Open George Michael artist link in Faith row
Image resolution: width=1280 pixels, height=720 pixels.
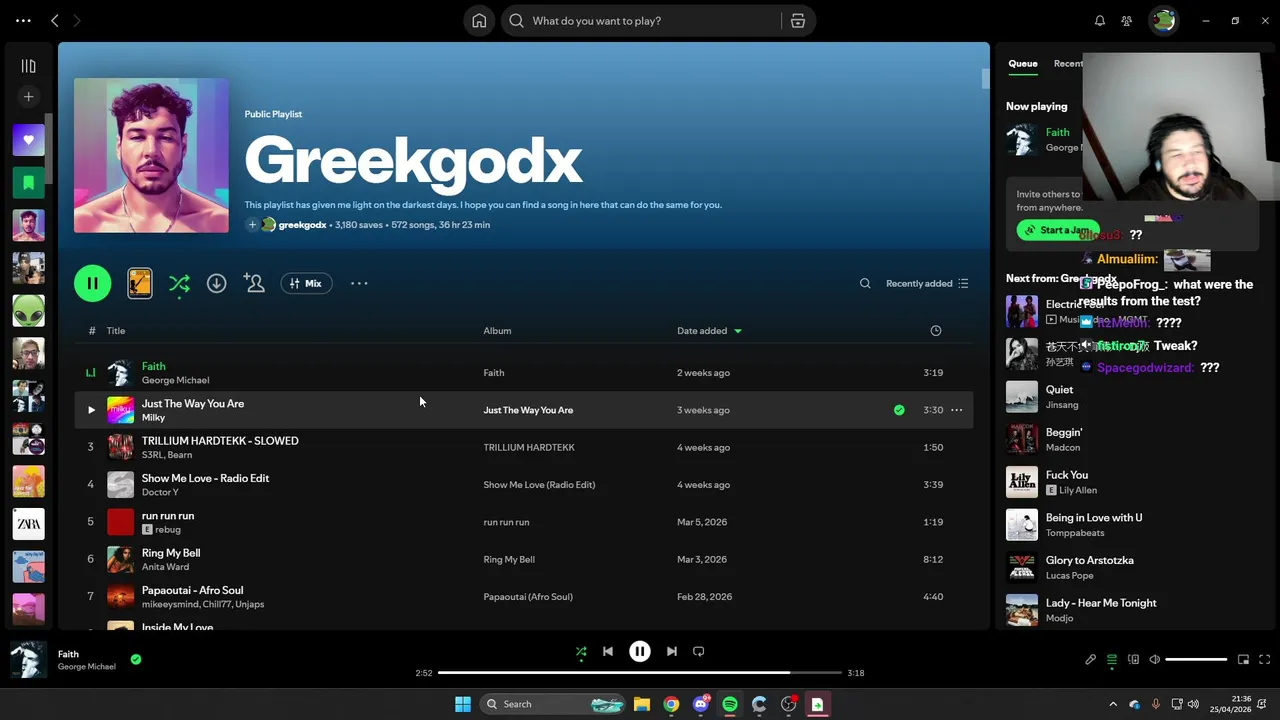tap(175, 380)
